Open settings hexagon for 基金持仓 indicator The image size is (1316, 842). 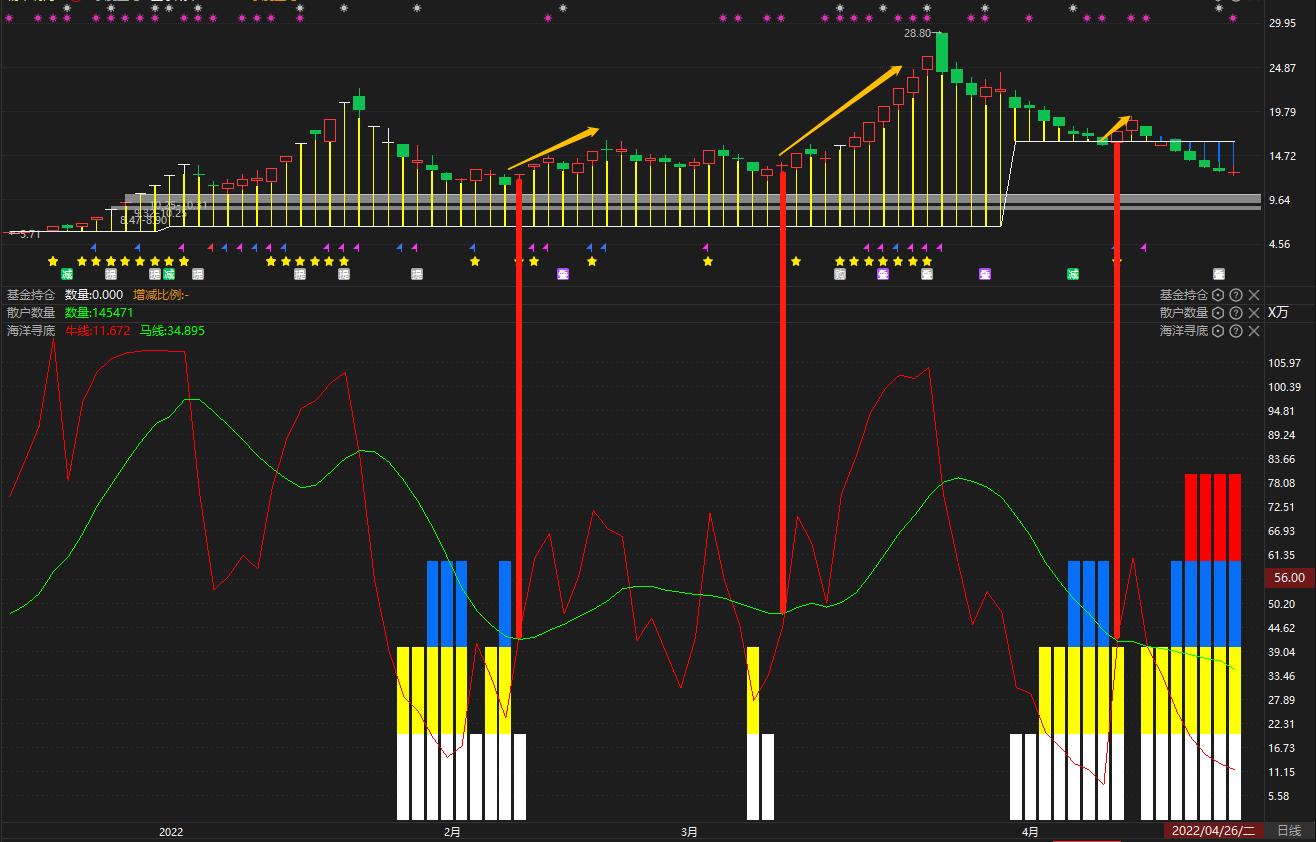pos(1218,295)
